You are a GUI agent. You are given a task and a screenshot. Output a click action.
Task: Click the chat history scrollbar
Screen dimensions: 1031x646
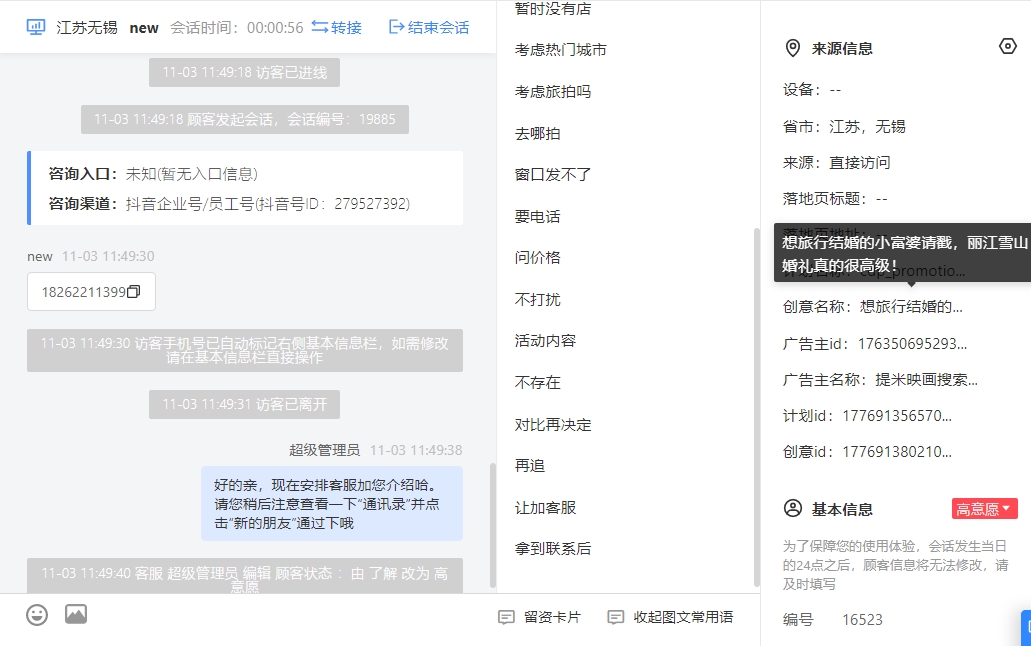tap(492, 525)
